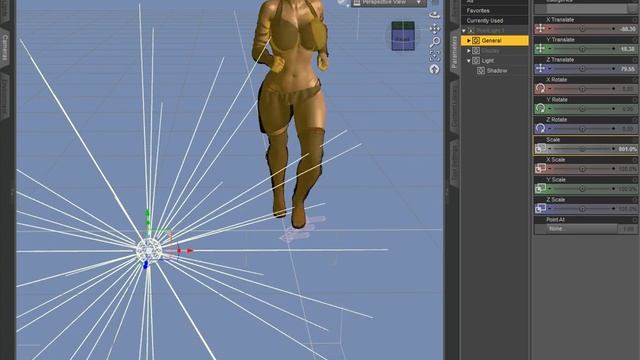The image size is (640, 360).
Task: Click the Z Translate move icon
Action: pos(540,68)
